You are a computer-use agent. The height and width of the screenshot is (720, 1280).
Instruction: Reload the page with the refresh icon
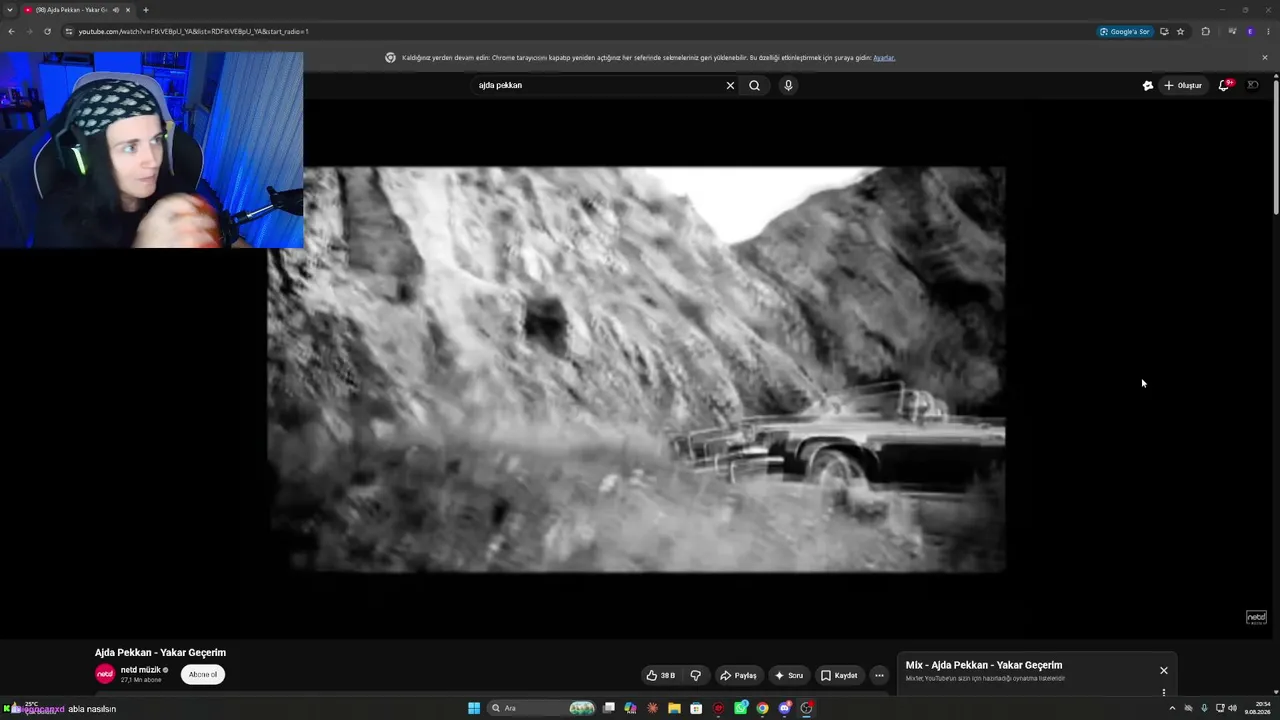(x=47, y=31)
